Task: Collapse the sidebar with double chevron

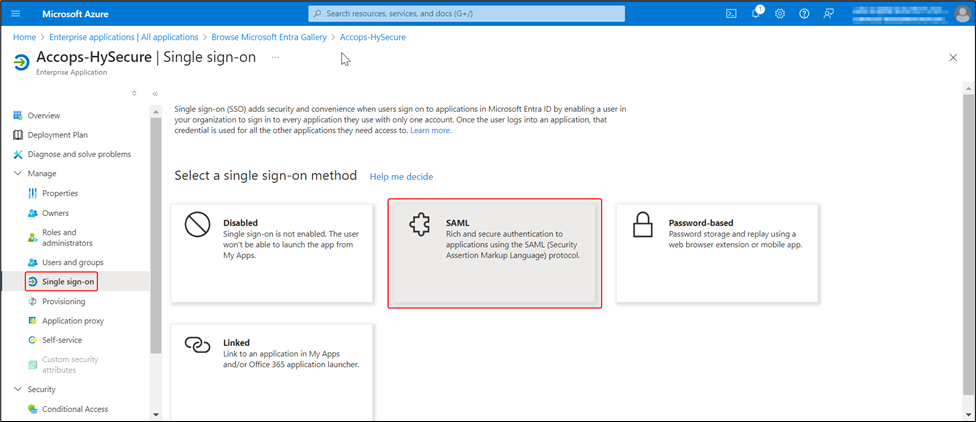Action: 155,94
